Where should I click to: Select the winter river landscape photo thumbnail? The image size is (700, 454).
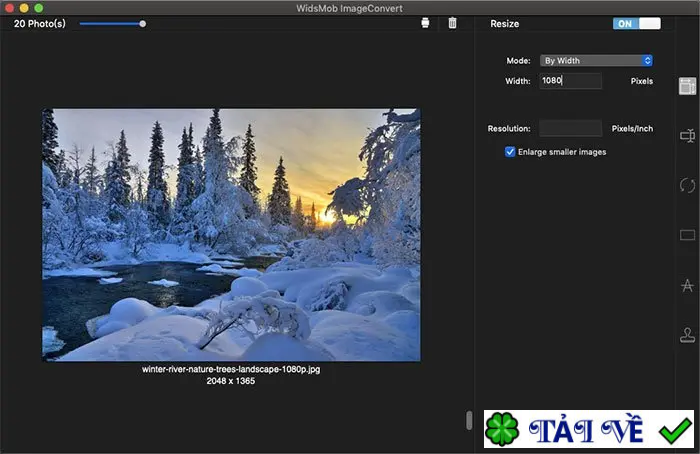[x=231, y=234]
